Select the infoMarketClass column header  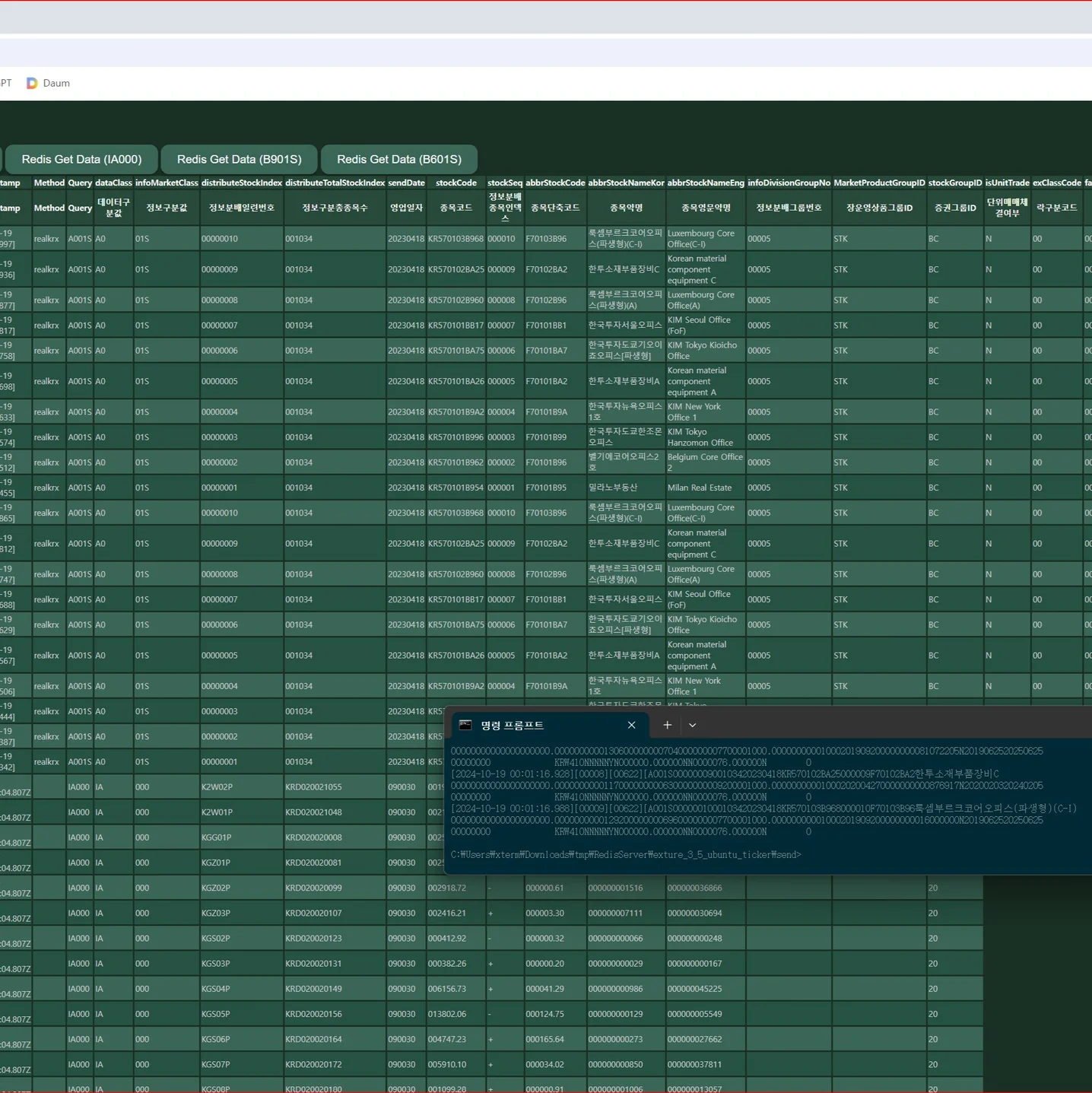point(167,183)
